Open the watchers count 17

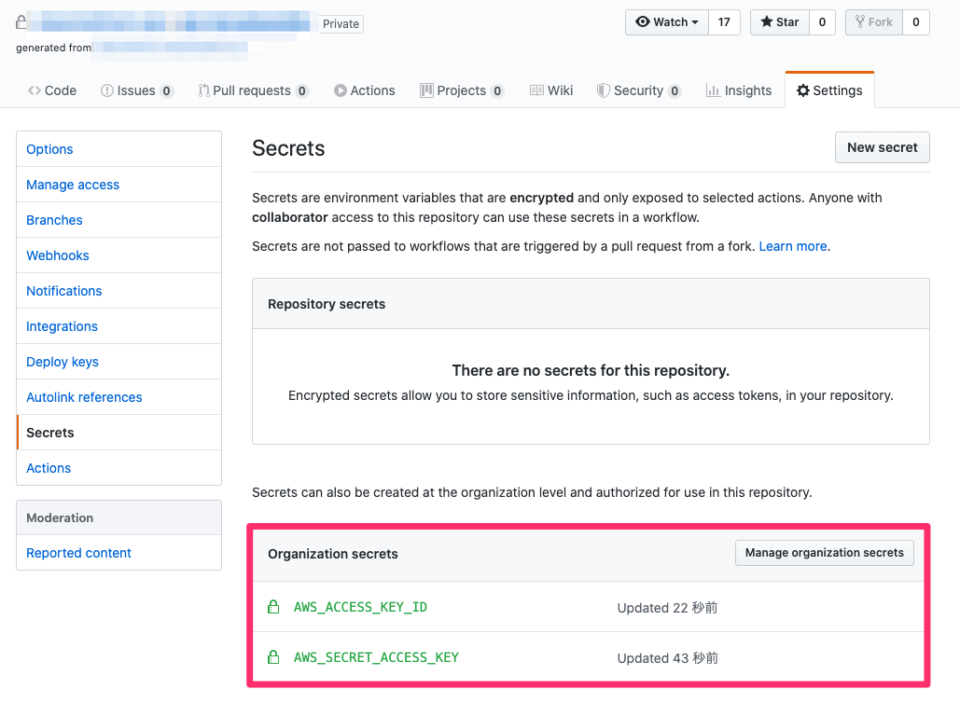point(724,22)
